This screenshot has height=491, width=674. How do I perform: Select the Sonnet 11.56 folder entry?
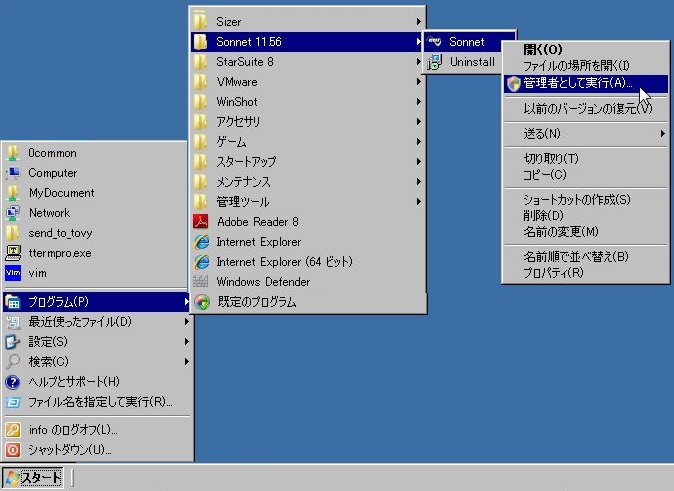tap(307, 42)
